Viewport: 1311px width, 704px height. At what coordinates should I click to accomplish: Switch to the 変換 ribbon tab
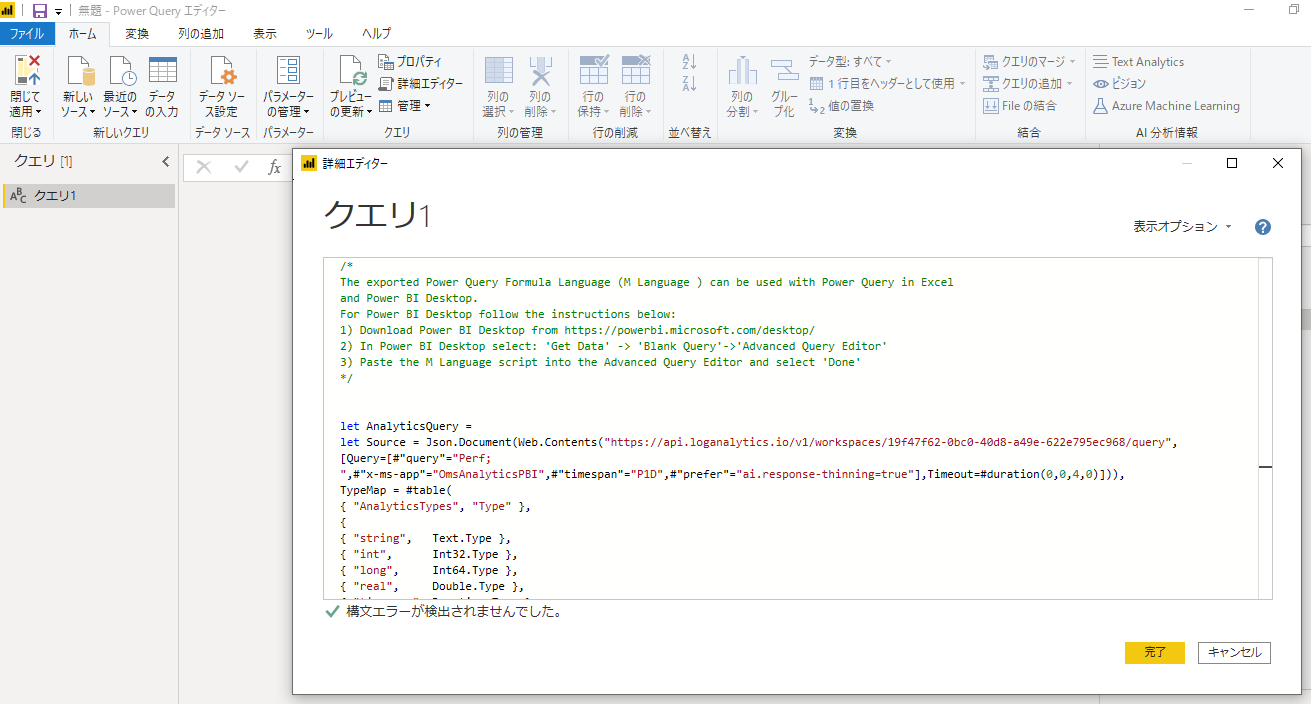[x=136, y=33]
